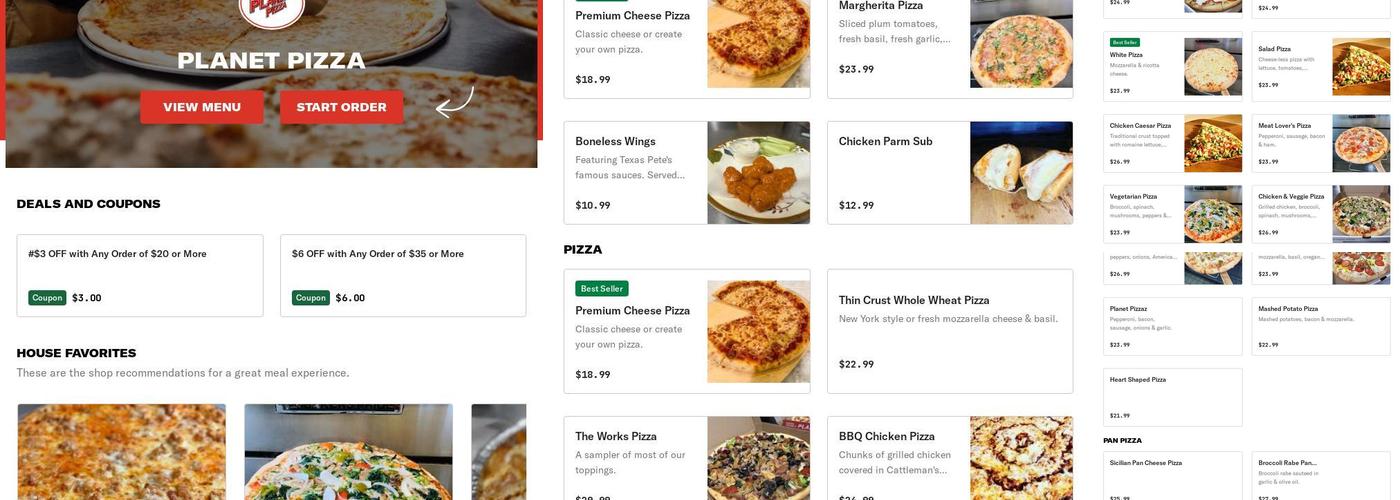Screen dimensions: 1400x500
Task: Click the Best Seller badge on the White Pizza card
Action: (x=1124, y=43)
